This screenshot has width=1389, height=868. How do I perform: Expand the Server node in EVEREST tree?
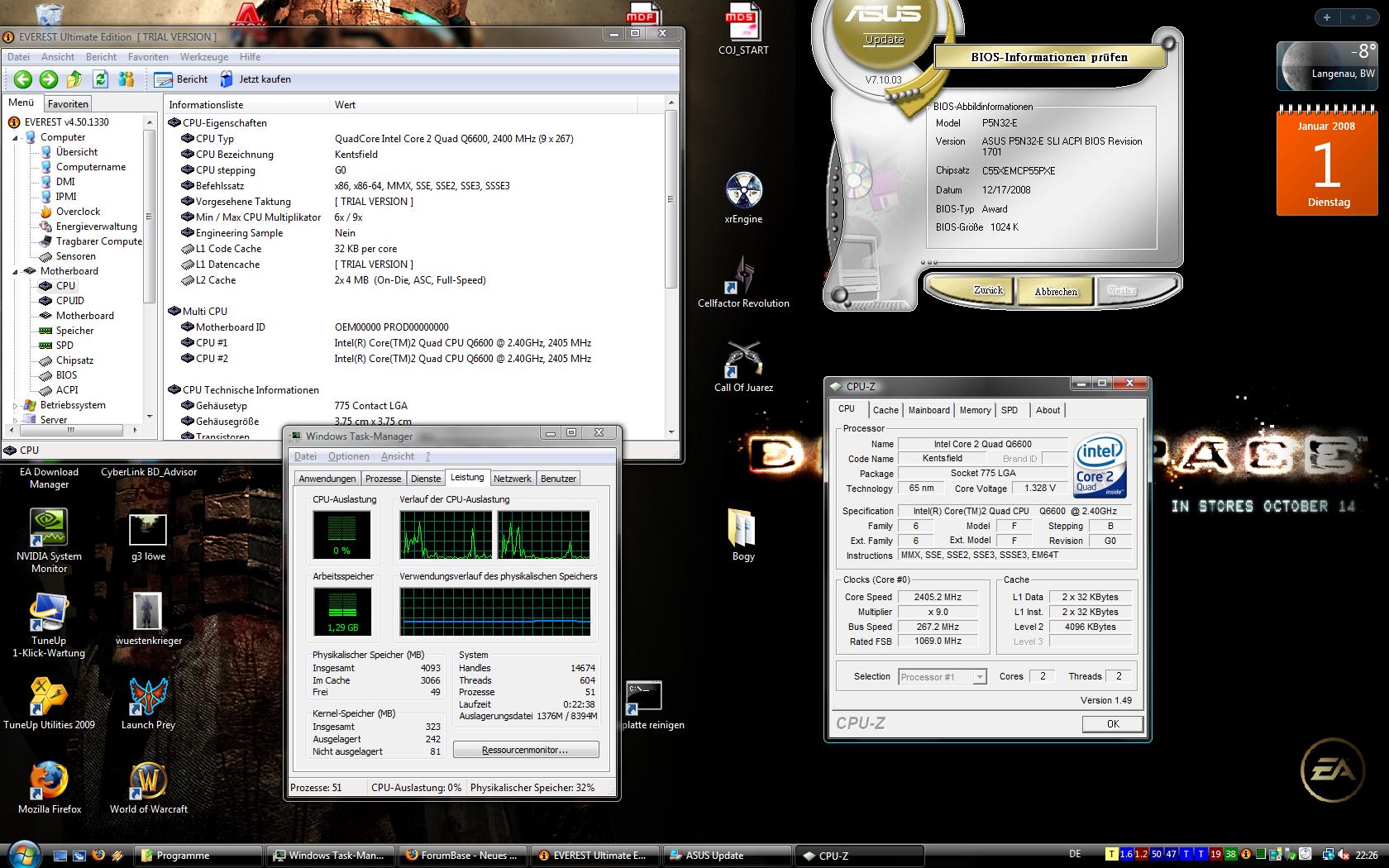[x=17, y=421]
